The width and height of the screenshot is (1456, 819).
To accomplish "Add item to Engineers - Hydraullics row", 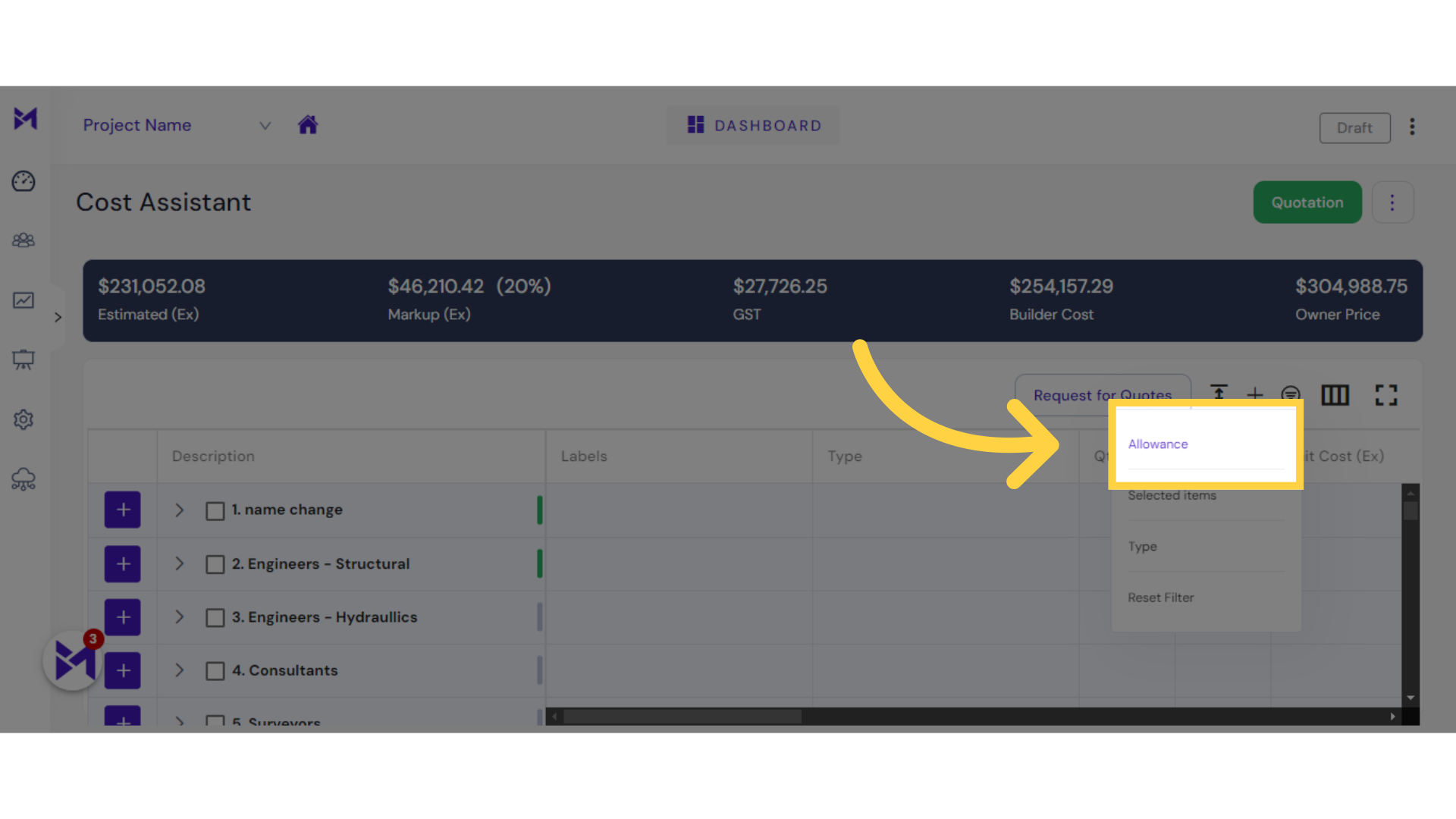I will tap(123, 617).
